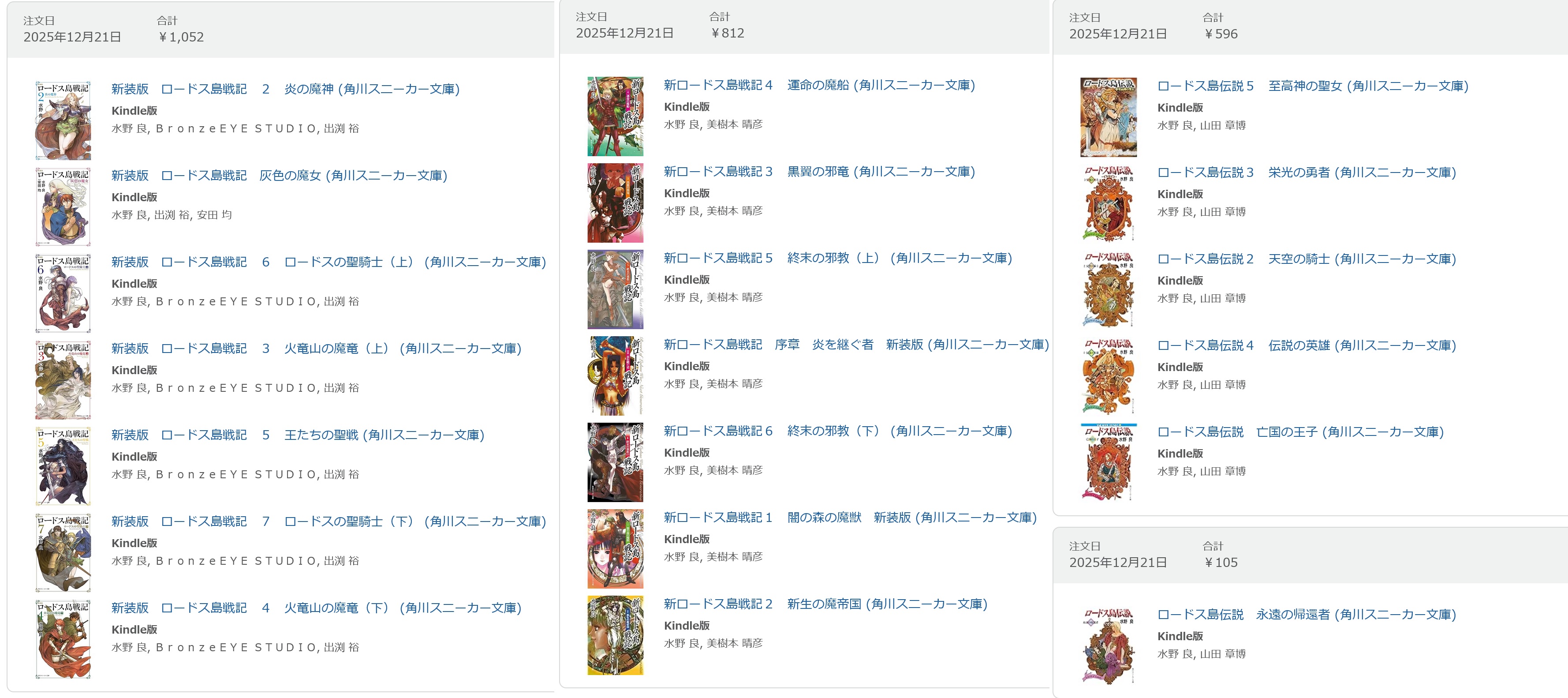
Task: Open link 新ロードス島戦記 1 闇の森の魔獣 新装版
Action: (850, 518)
